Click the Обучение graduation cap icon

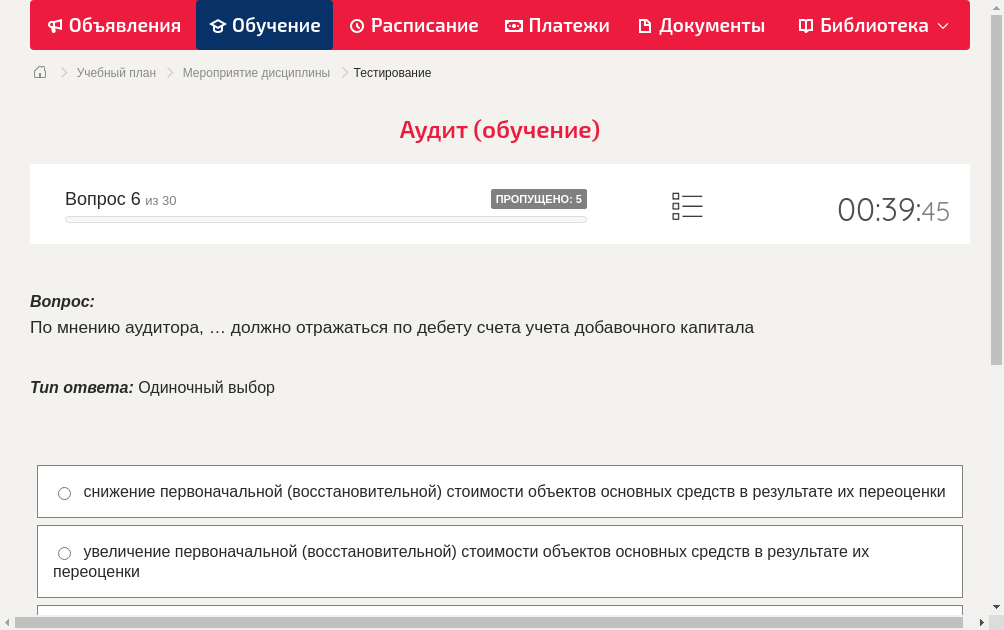220,25
